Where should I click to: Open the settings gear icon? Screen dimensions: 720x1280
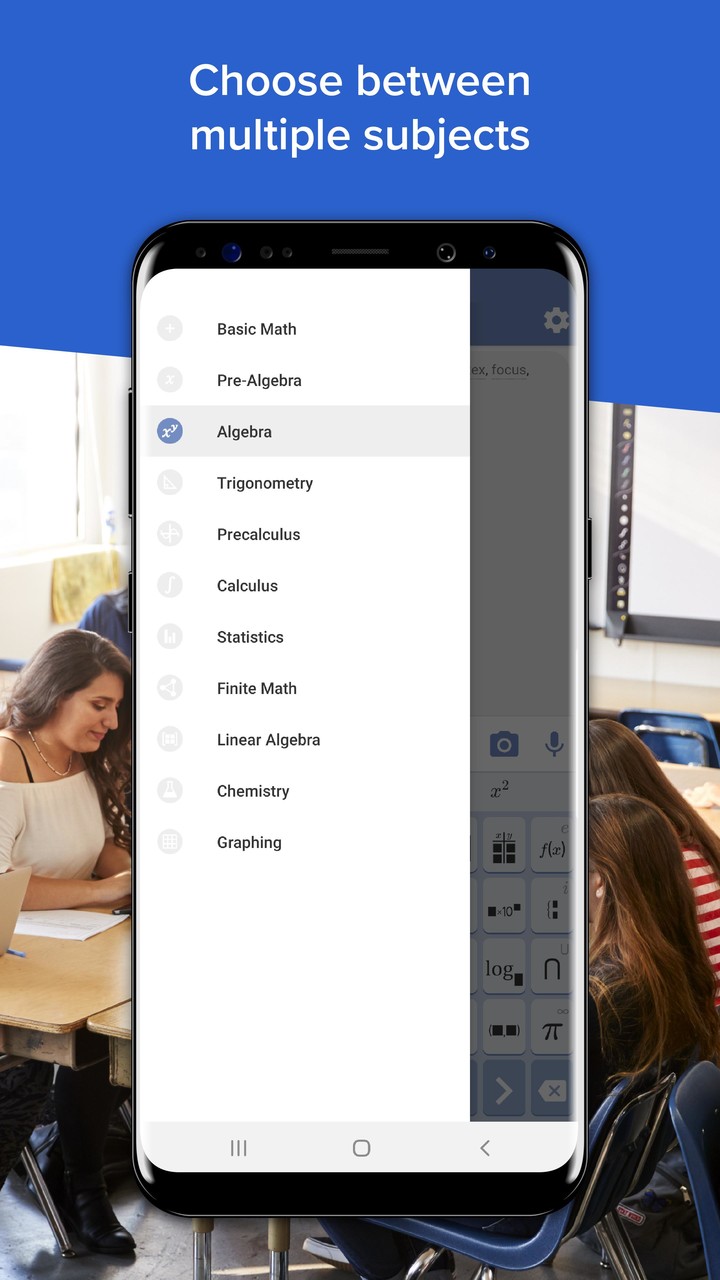[556, 320]
